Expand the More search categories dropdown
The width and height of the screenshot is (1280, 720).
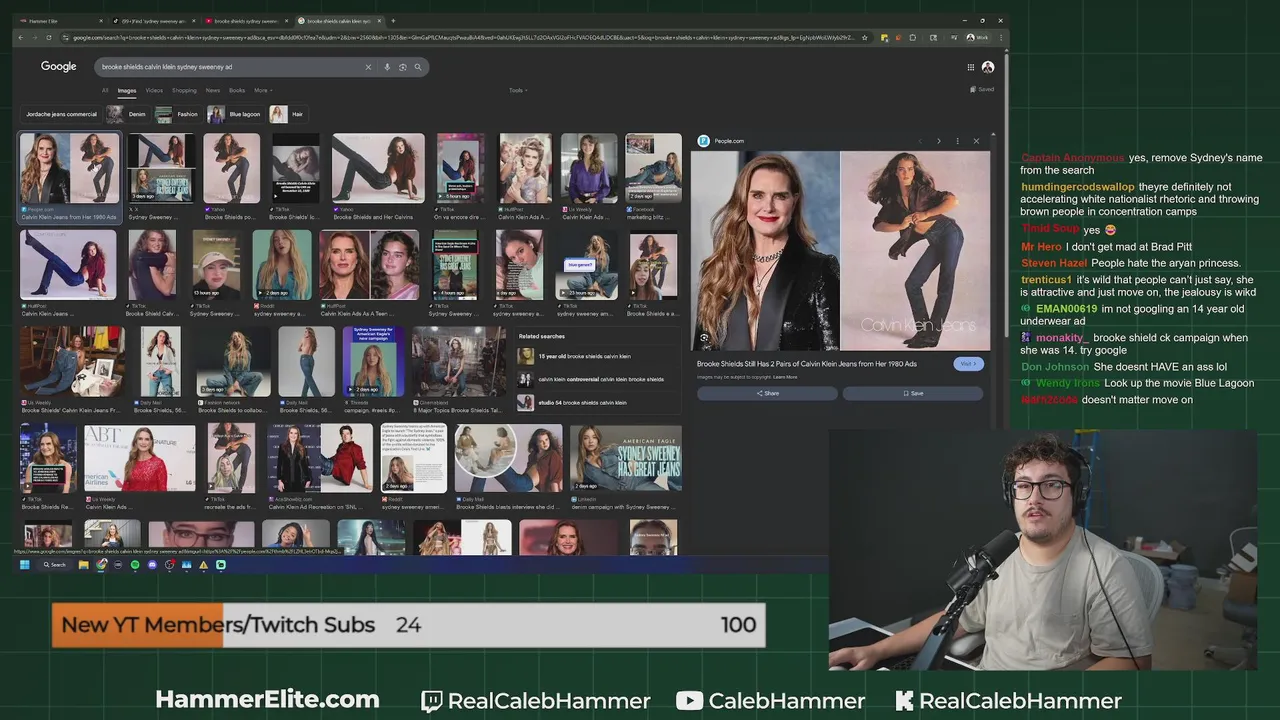pyautogui.click(x=262, y=90)
